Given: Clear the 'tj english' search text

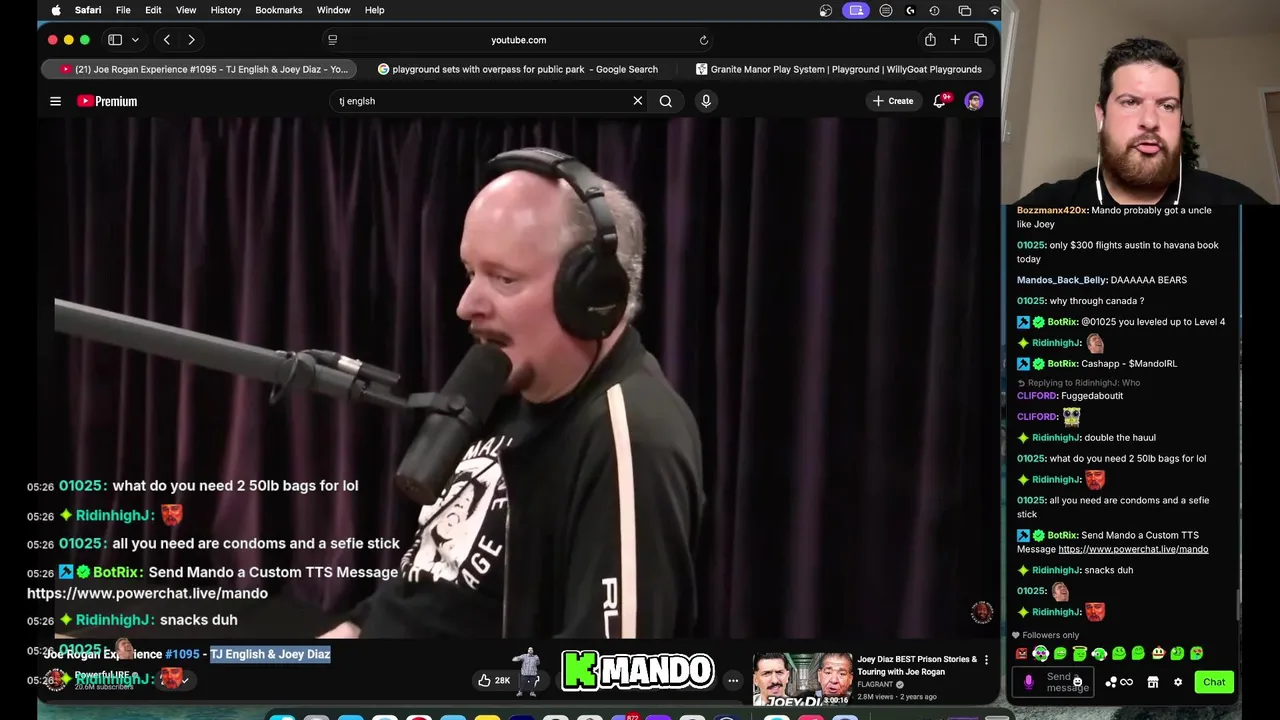Looking at the screenshot, I should [637, 101].
